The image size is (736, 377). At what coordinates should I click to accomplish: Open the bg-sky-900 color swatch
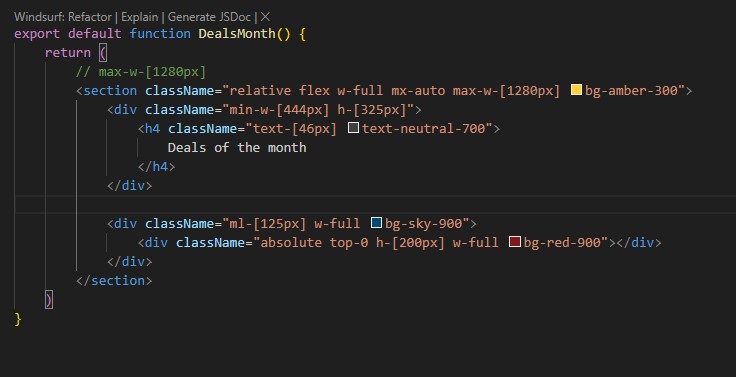(x=376, y=223)
